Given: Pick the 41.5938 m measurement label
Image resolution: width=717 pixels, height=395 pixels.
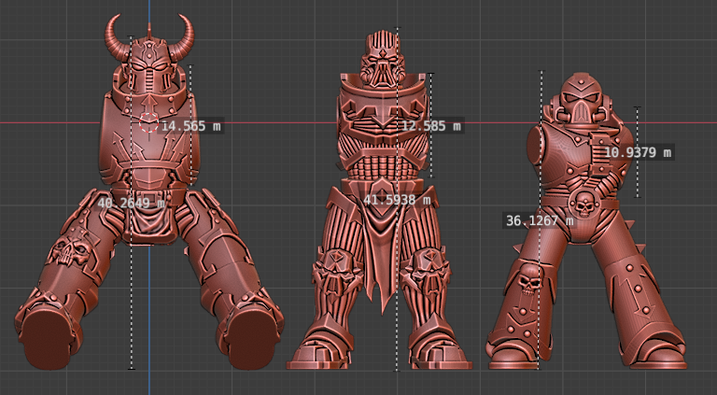Looking at the screenshot, I should (397, 200).
